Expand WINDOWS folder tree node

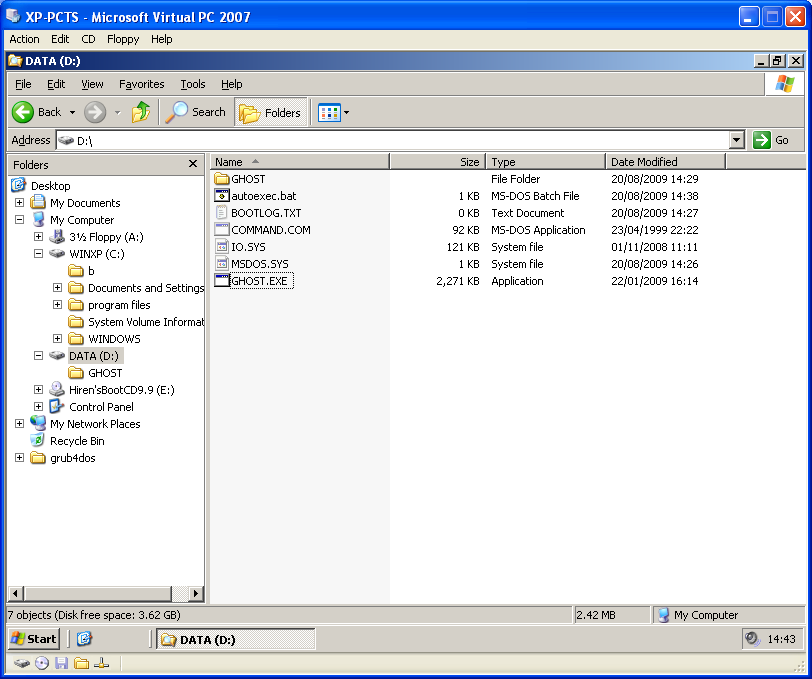click(x=57, y=339)
